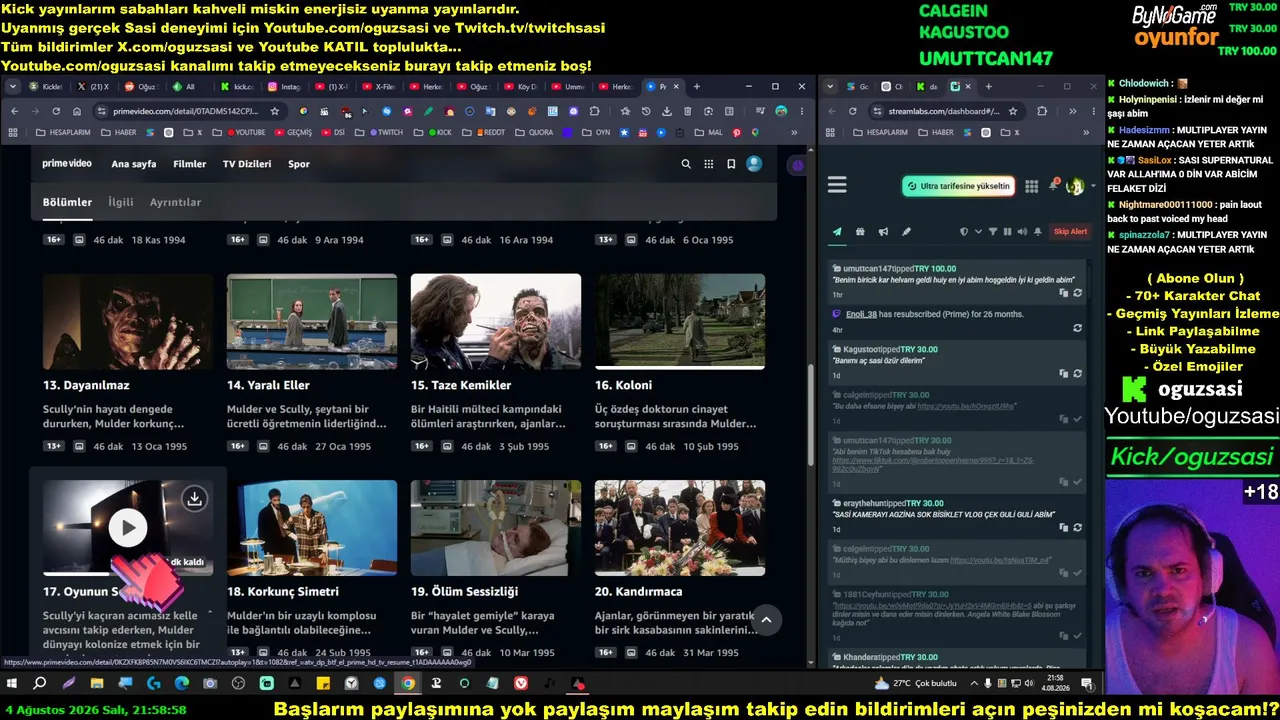The width and height of the screenshot is (1280, 720).
Task: Open the tab search dropdown in Prime Video browser
Action: click(14, 87)
